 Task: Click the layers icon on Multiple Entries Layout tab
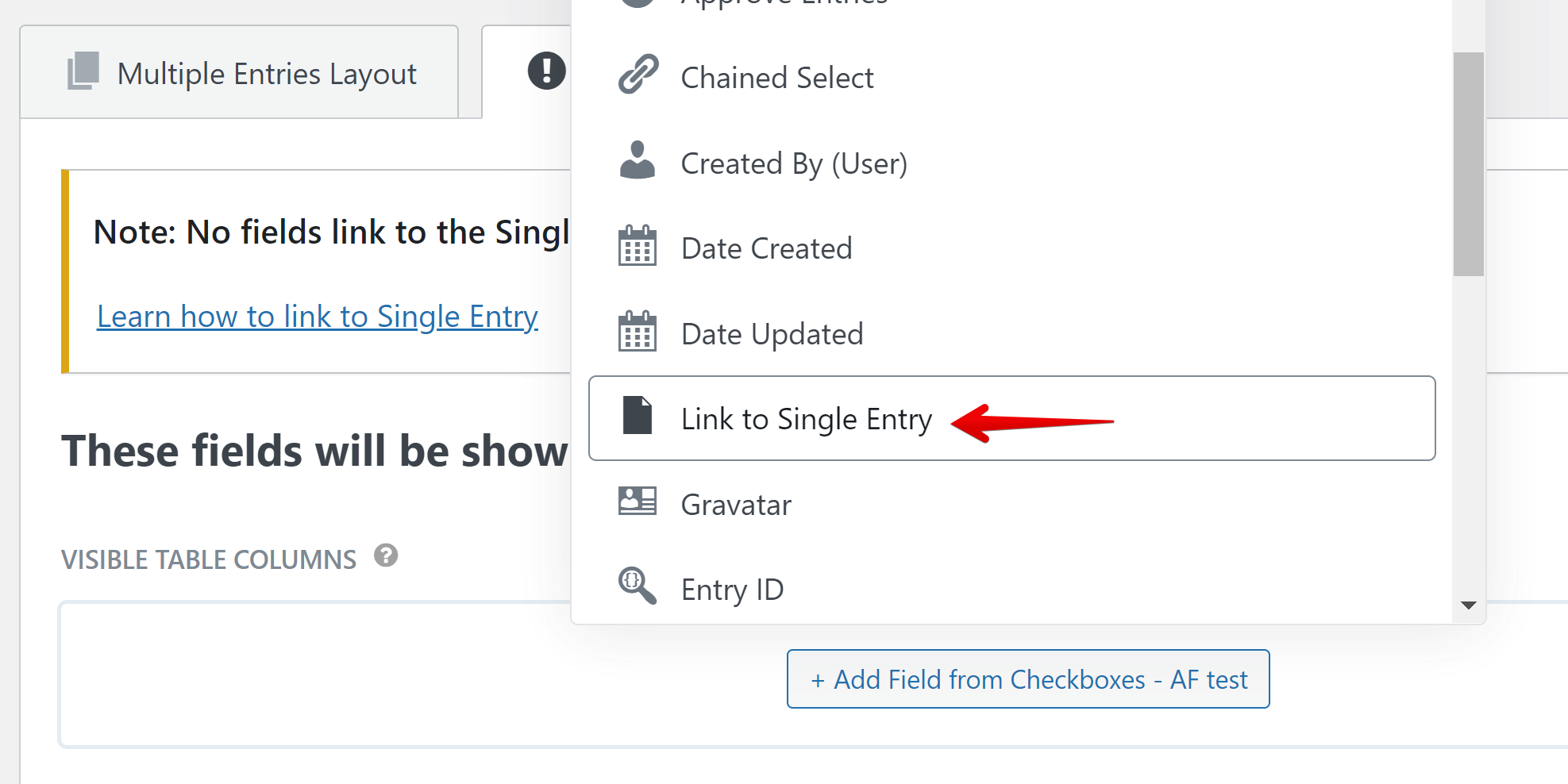coord(82,71)
